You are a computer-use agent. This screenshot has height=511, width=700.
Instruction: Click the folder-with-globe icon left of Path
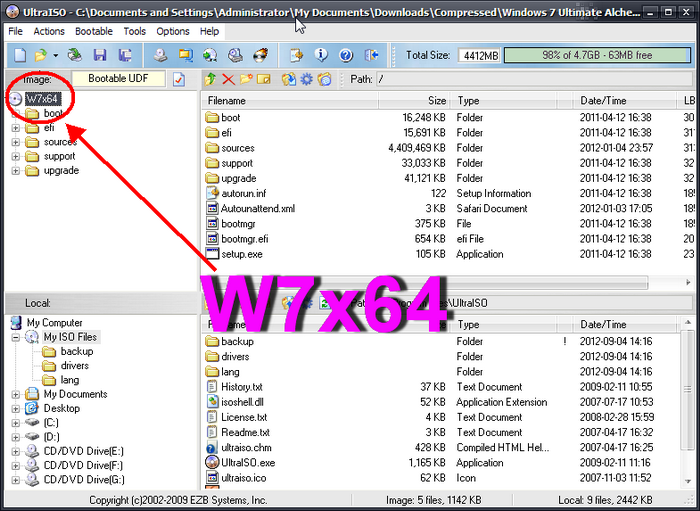point(325,79)
